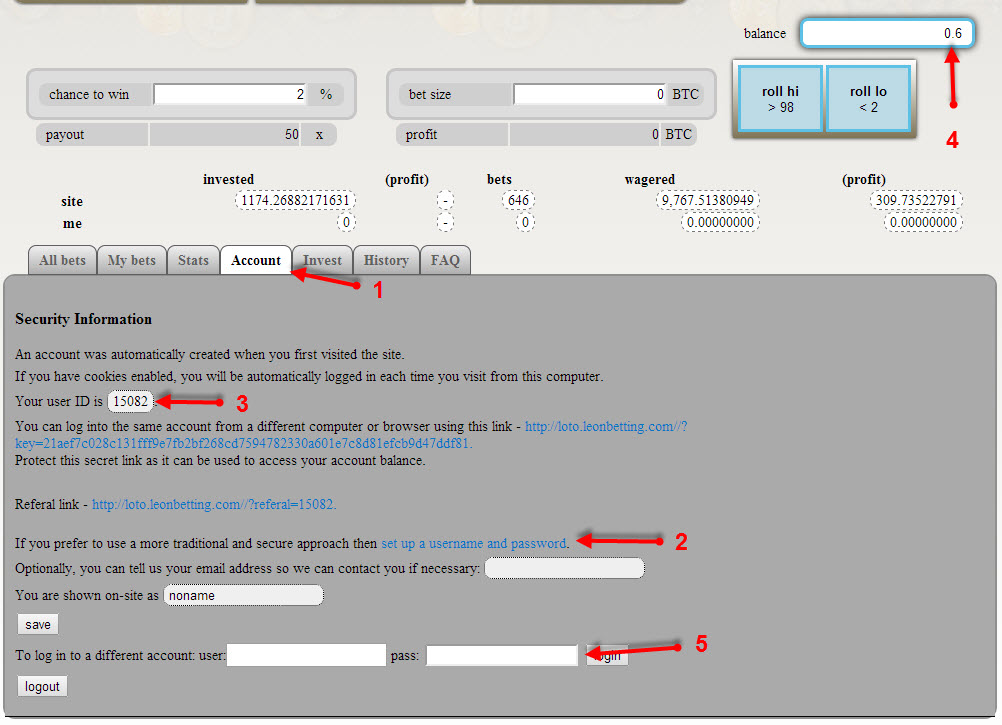The width and height of the screenshot is (1002, 725).
Task: Click the balance field
Action: coord(886,33)
